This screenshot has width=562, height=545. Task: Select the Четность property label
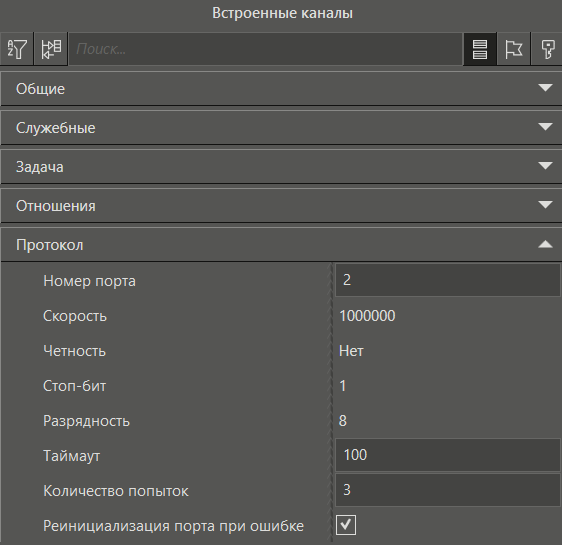[x=75, y=351]
